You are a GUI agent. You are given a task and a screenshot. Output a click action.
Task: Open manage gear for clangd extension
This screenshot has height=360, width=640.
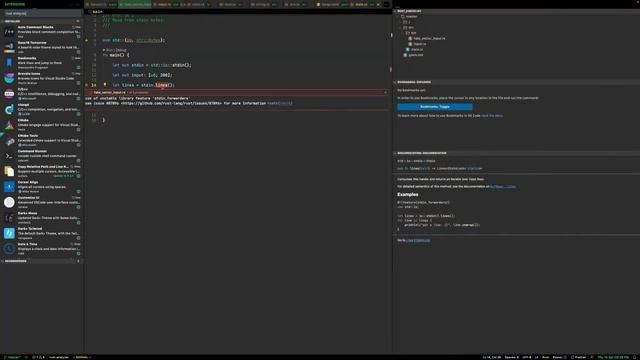point(78,114)
